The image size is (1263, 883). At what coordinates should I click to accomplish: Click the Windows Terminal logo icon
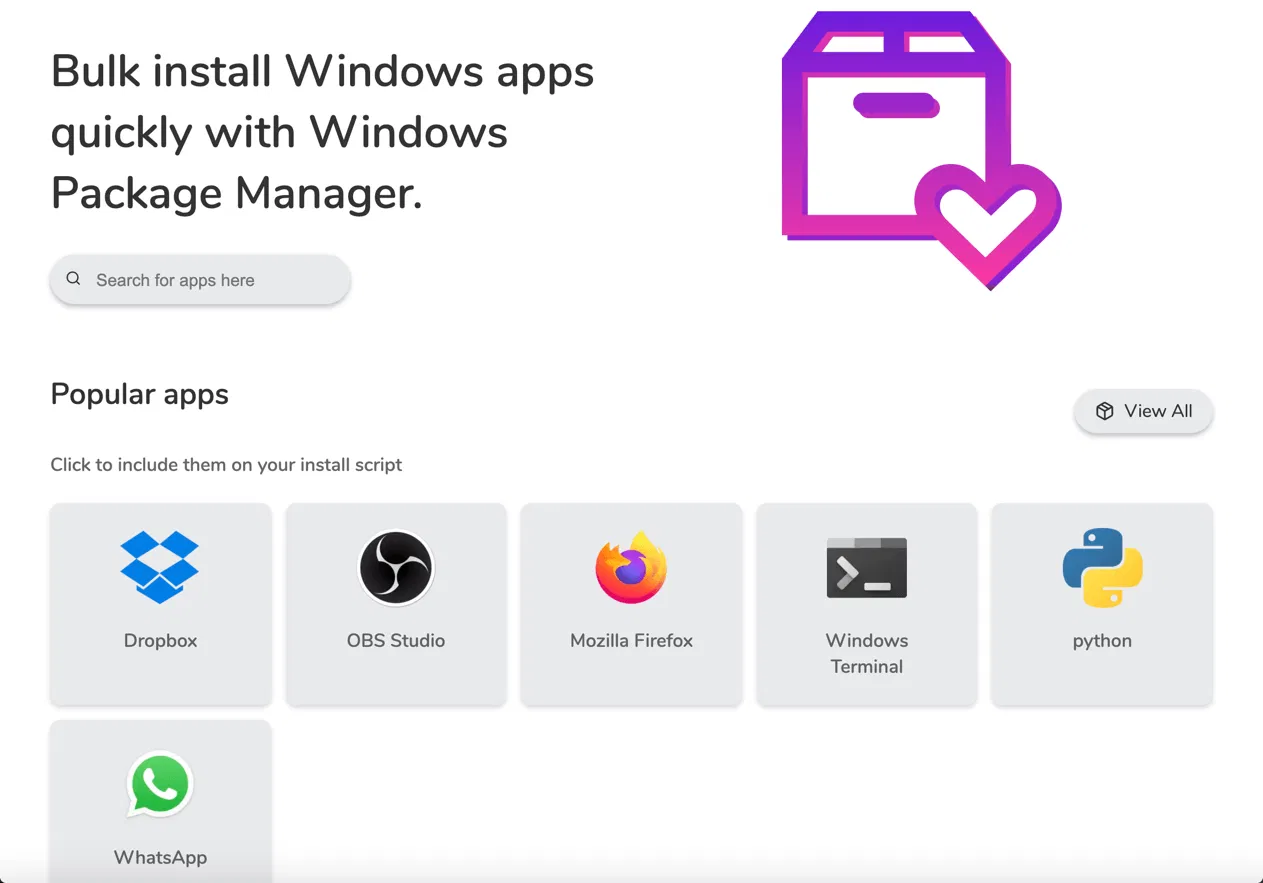tap(867, 568)
